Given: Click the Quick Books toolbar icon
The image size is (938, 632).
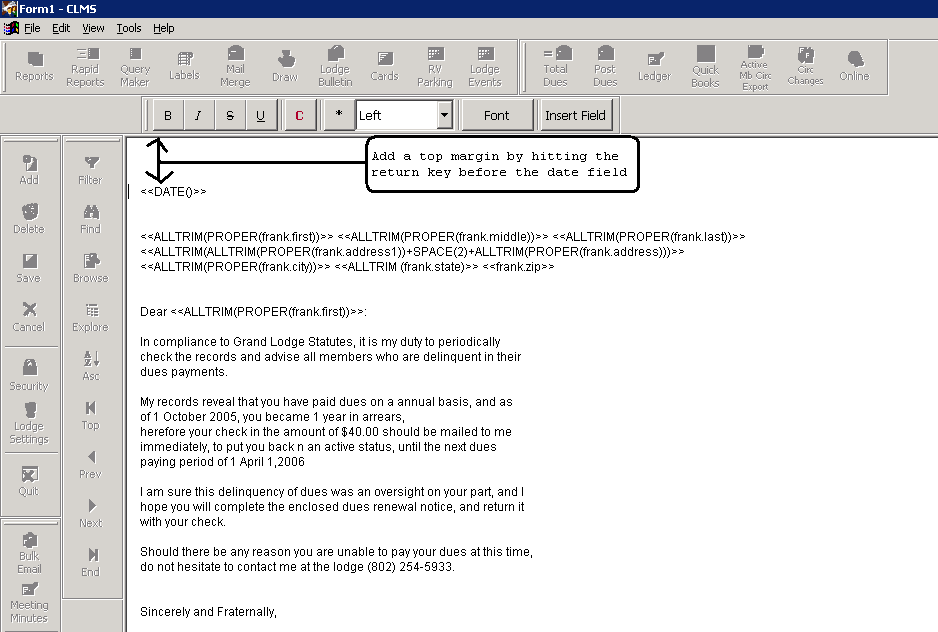Looking at the screenshot, I should point(705,66).
